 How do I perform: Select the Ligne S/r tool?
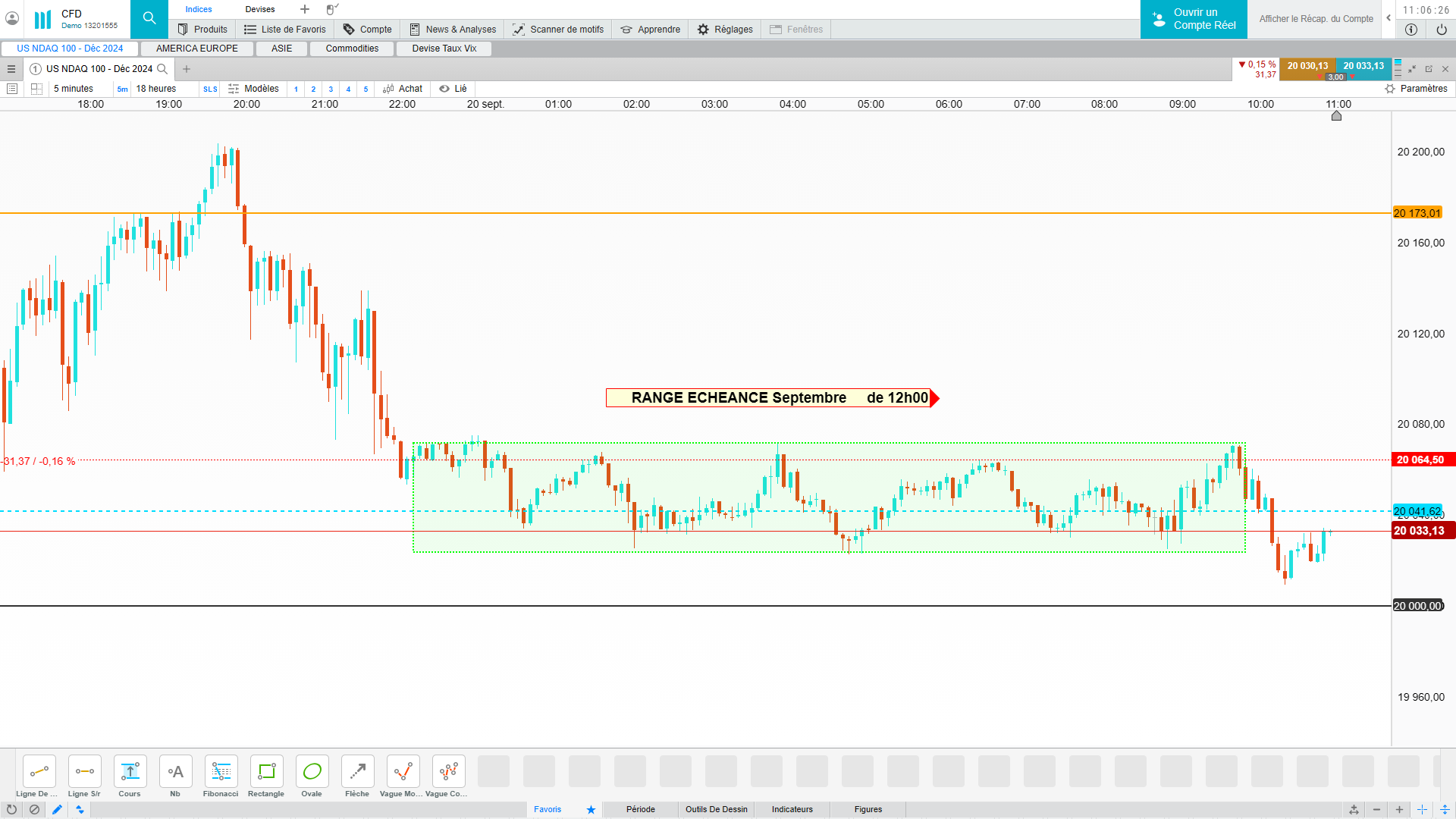click(x=84, y=772)
